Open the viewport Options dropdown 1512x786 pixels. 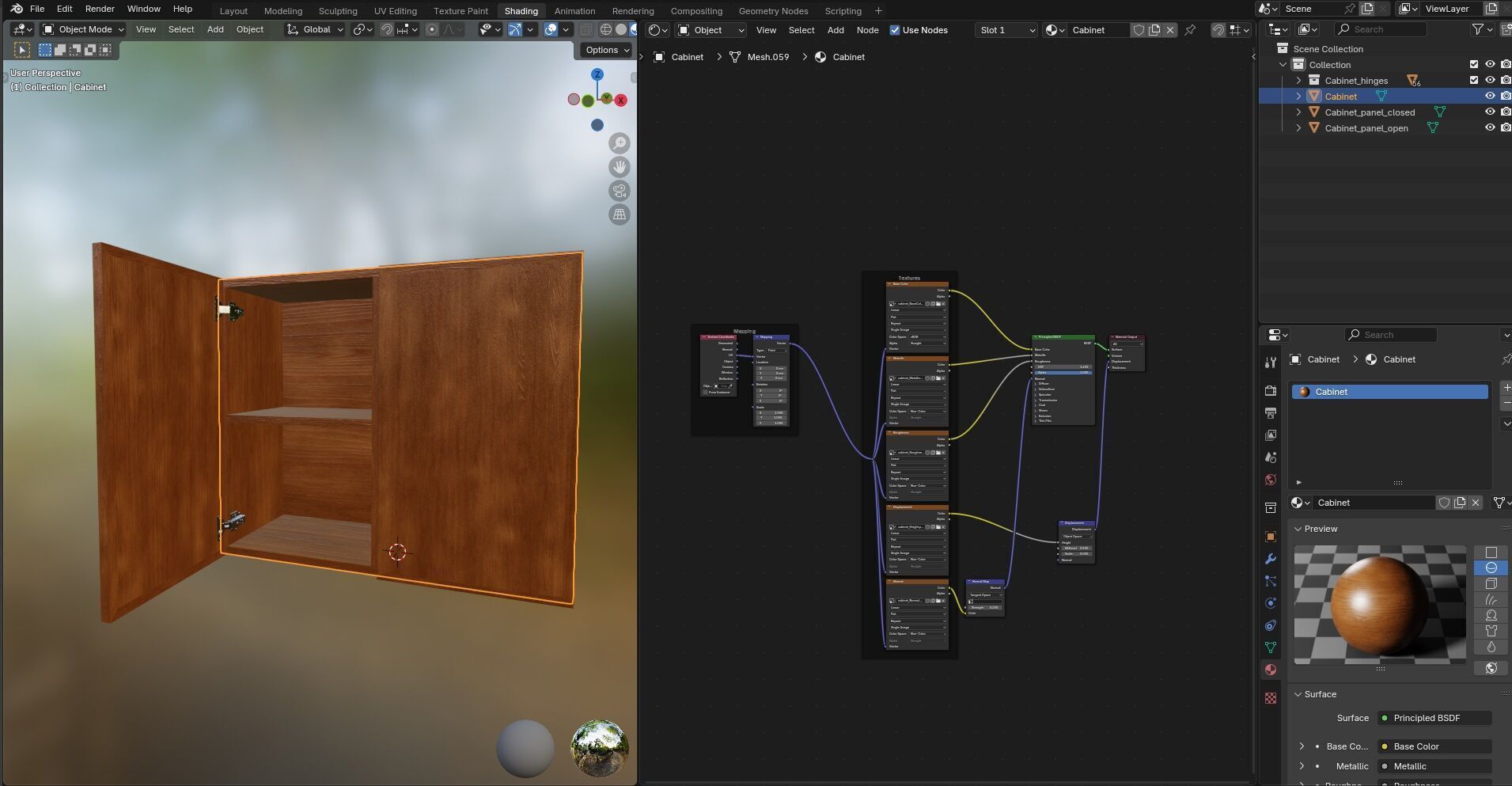click(607, 50)
